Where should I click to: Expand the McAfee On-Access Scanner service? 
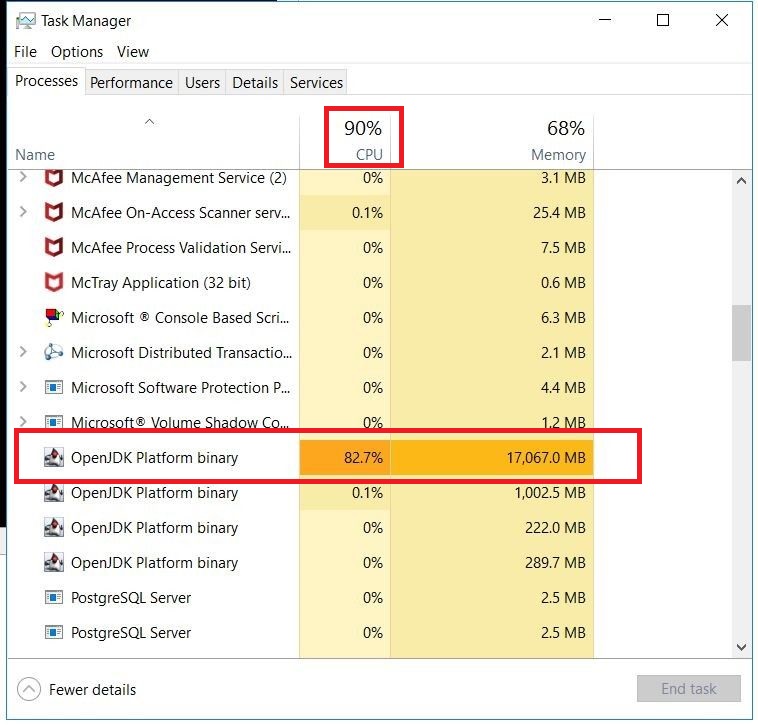[24, 213]
